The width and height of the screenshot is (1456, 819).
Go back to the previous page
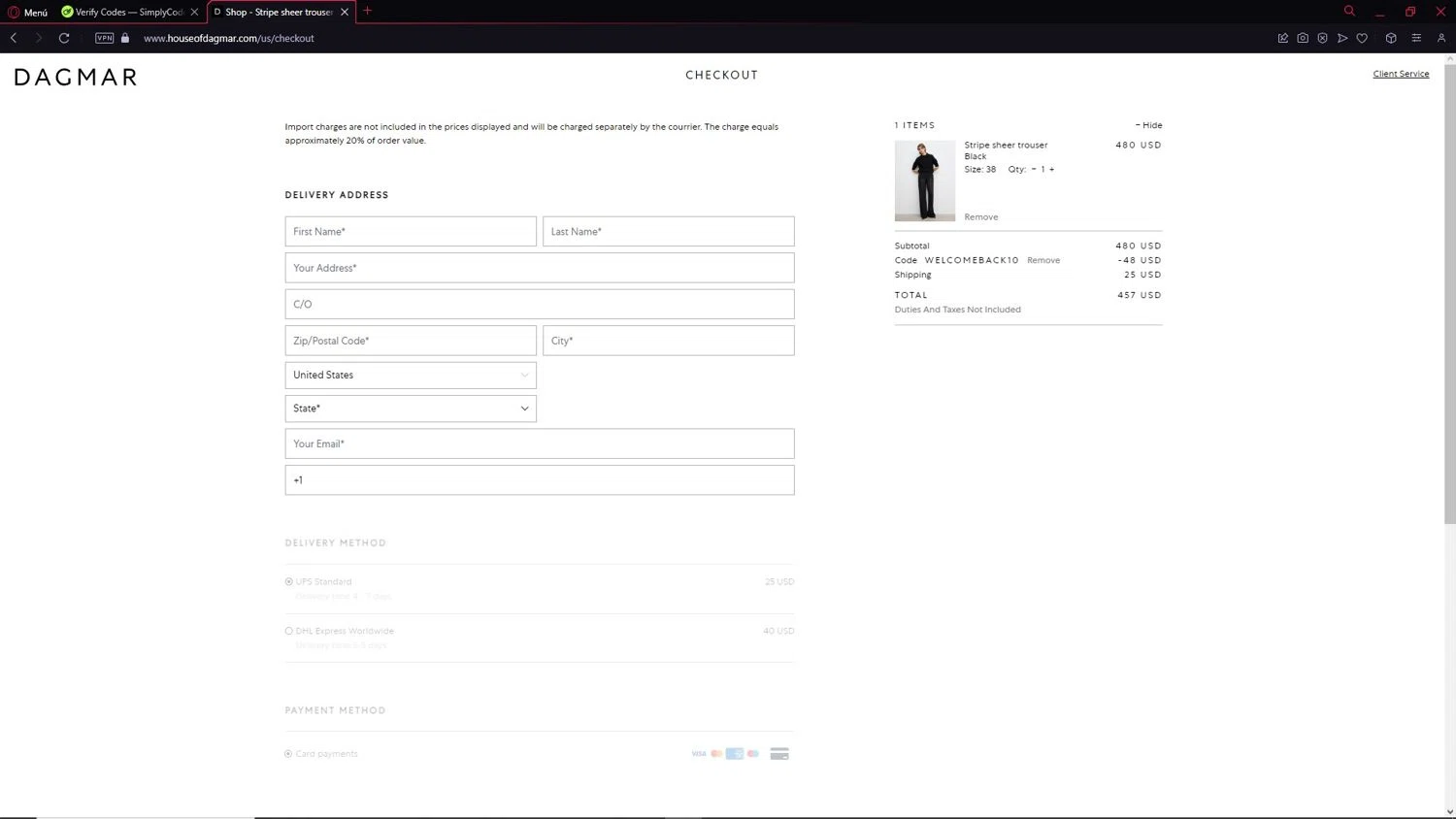pyautogui.click(x=14, y=38)
